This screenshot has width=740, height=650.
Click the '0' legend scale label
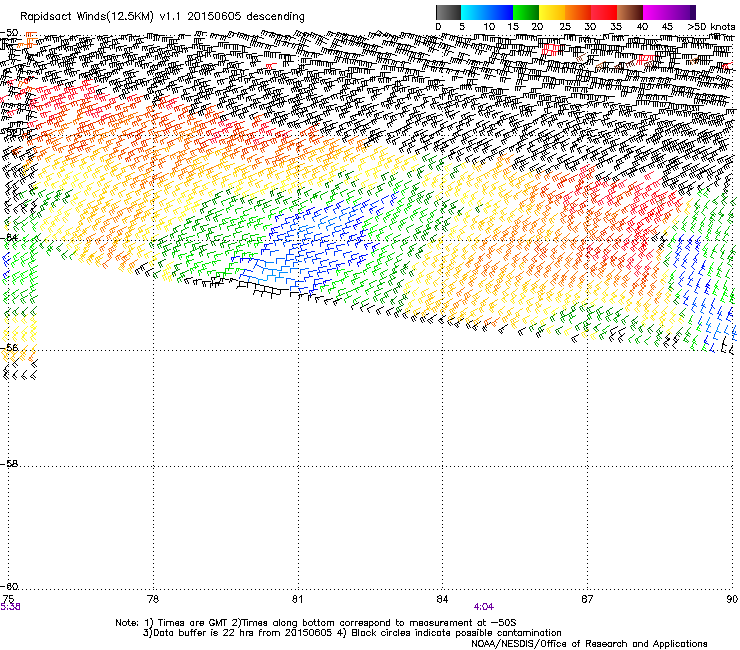(x=438, y=27)
